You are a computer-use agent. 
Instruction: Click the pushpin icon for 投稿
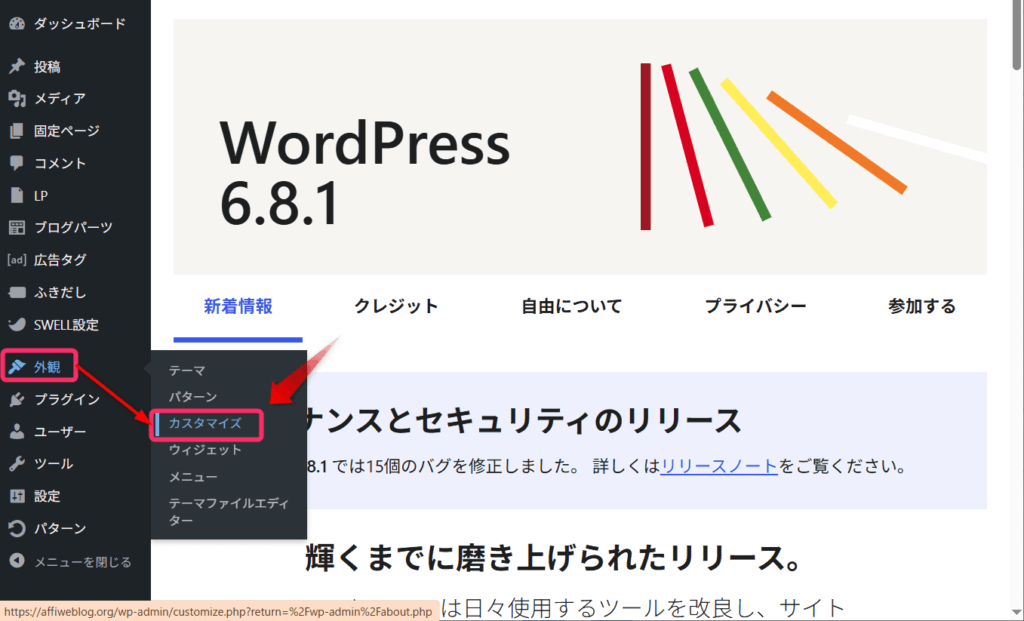click(16, 67)
